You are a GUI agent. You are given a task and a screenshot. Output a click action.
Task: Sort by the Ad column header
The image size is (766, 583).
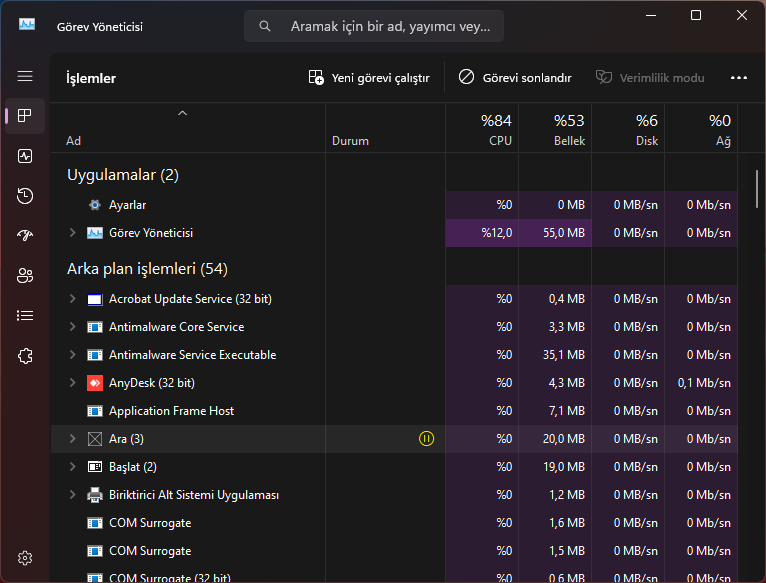188,128
